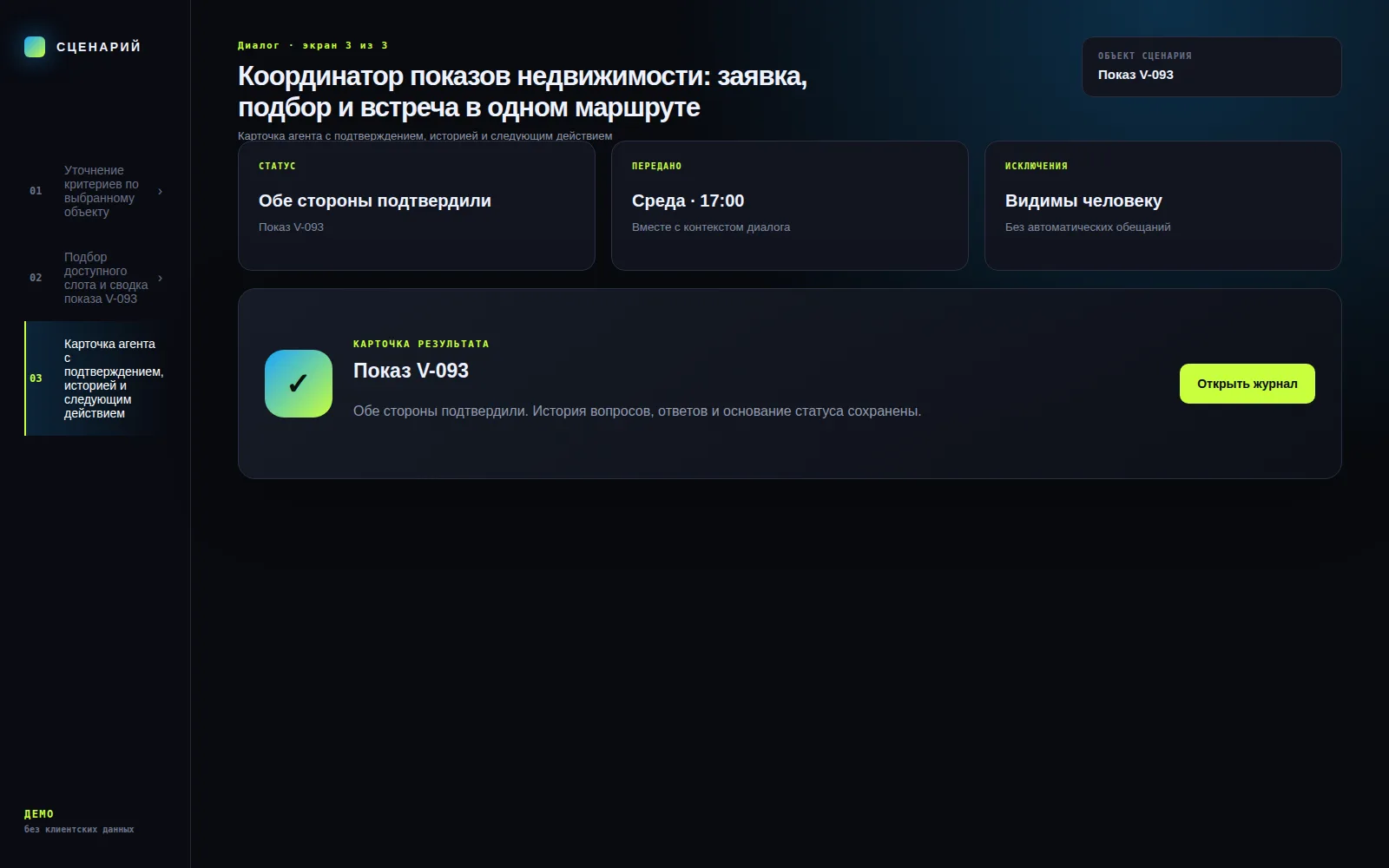Click Показ V-093 under the Статус card
Screen dimensions: 1389x868
pyautogui.click(x=291, y=227)
